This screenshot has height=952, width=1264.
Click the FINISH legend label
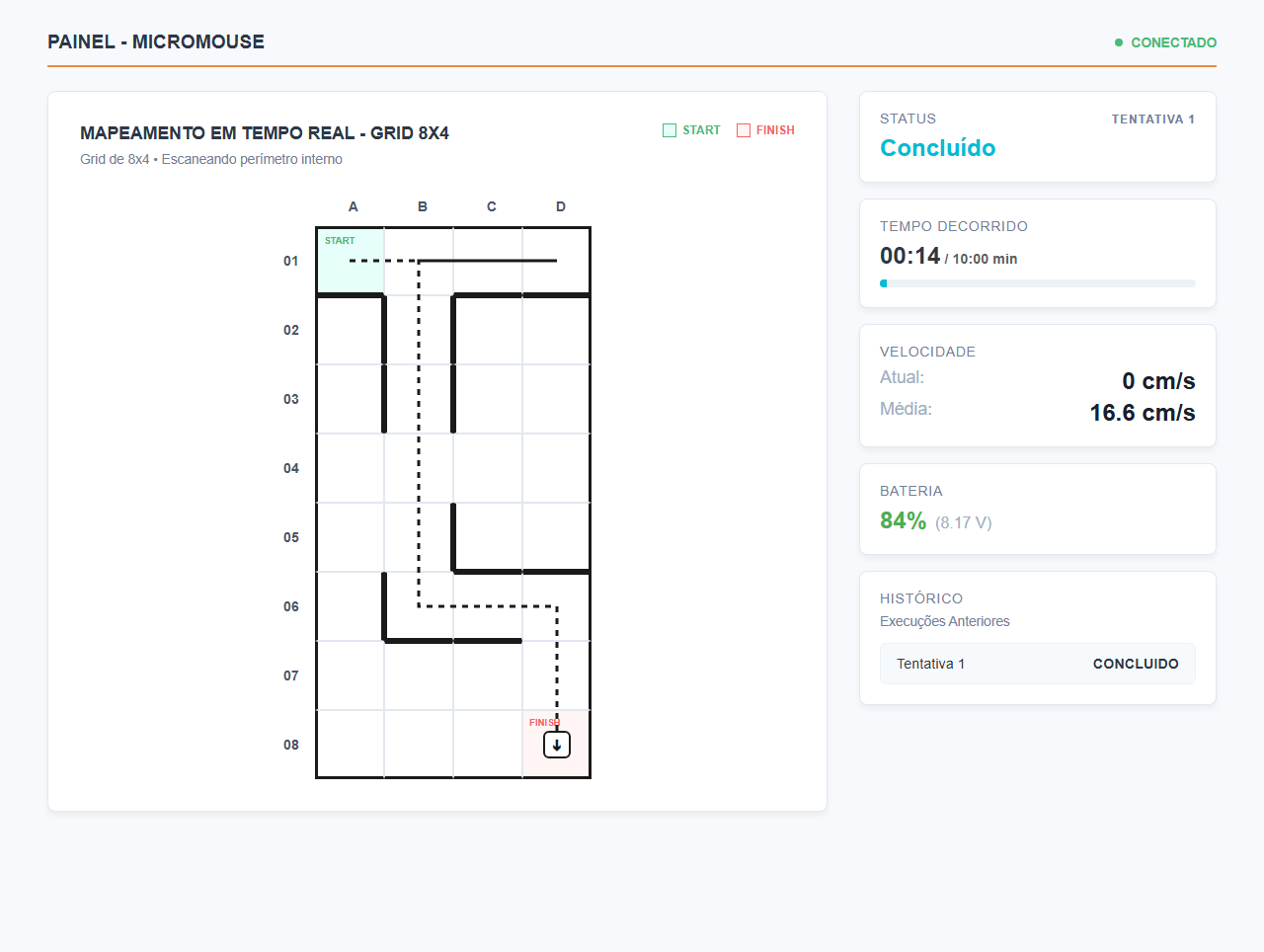click(775, 130)
